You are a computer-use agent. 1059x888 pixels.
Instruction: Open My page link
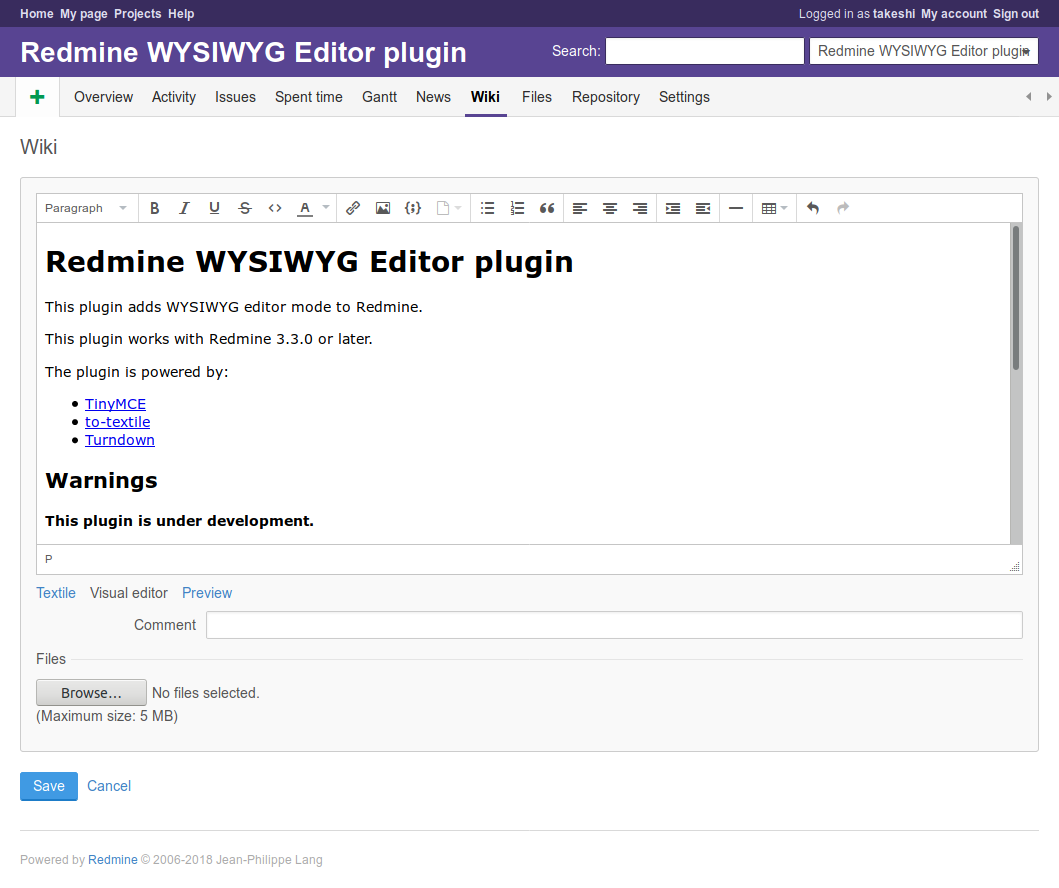(x=84, y=14)
